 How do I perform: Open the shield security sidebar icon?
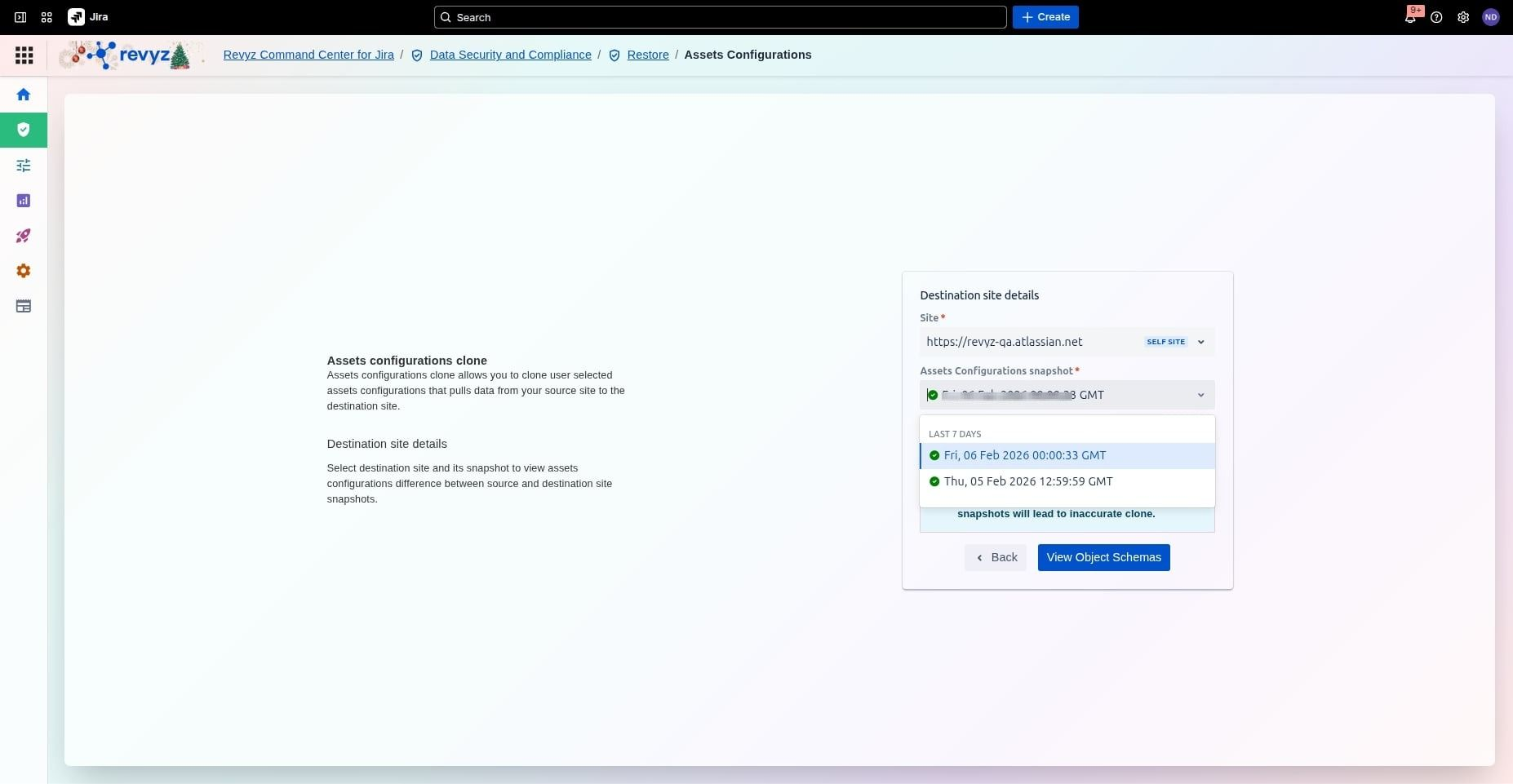click(24, 130)
